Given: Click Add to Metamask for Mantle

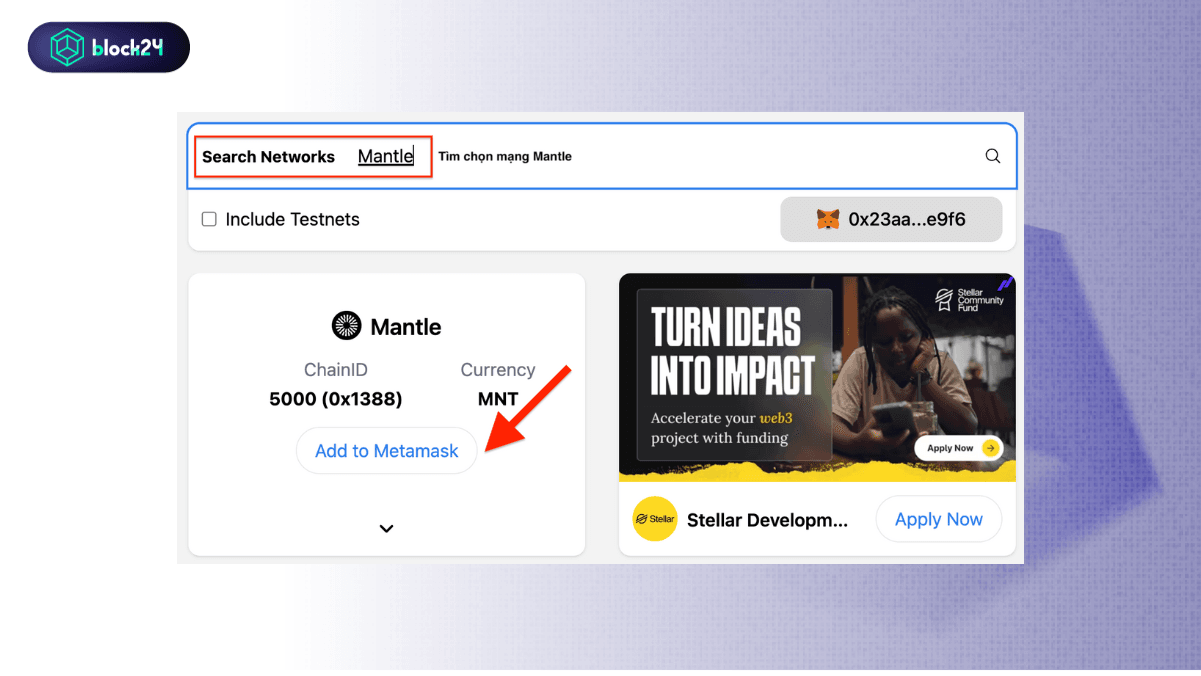Looking at the screenshot, I should point(387,451).
